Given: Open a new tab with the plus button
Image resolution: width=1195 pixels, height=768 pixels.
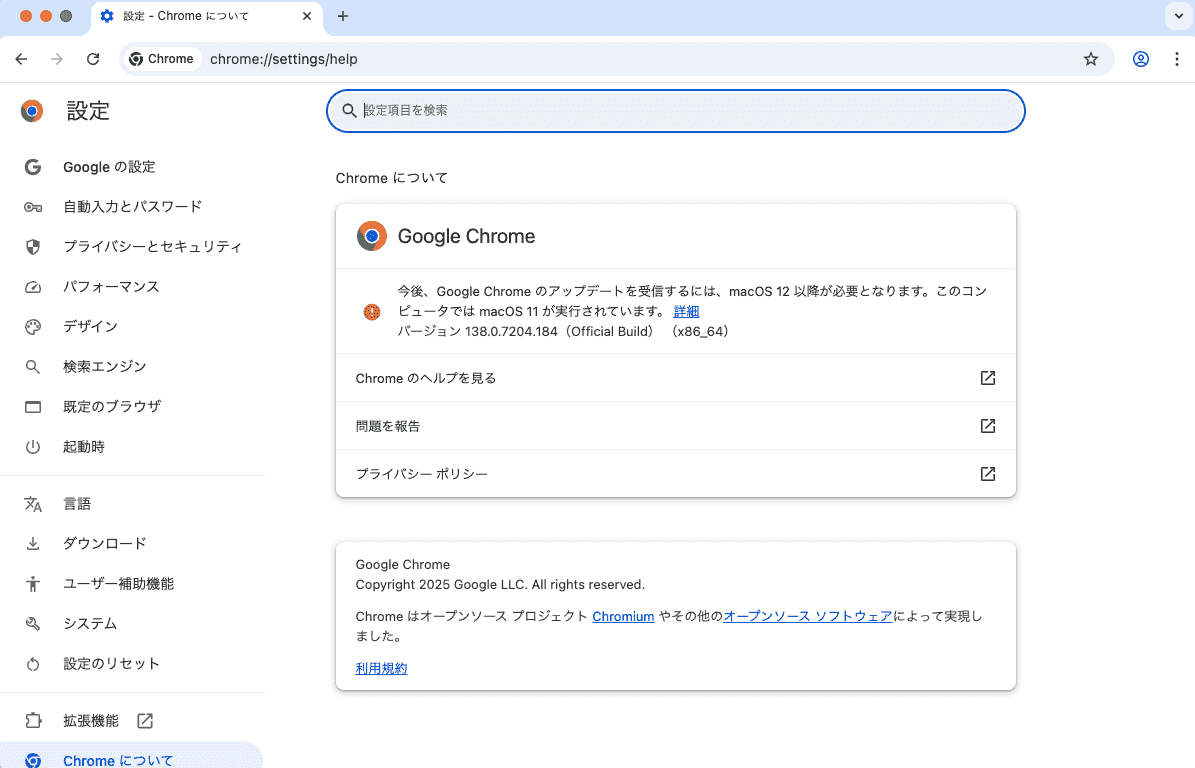Looking at the screenshot, I should click(343, 16).
